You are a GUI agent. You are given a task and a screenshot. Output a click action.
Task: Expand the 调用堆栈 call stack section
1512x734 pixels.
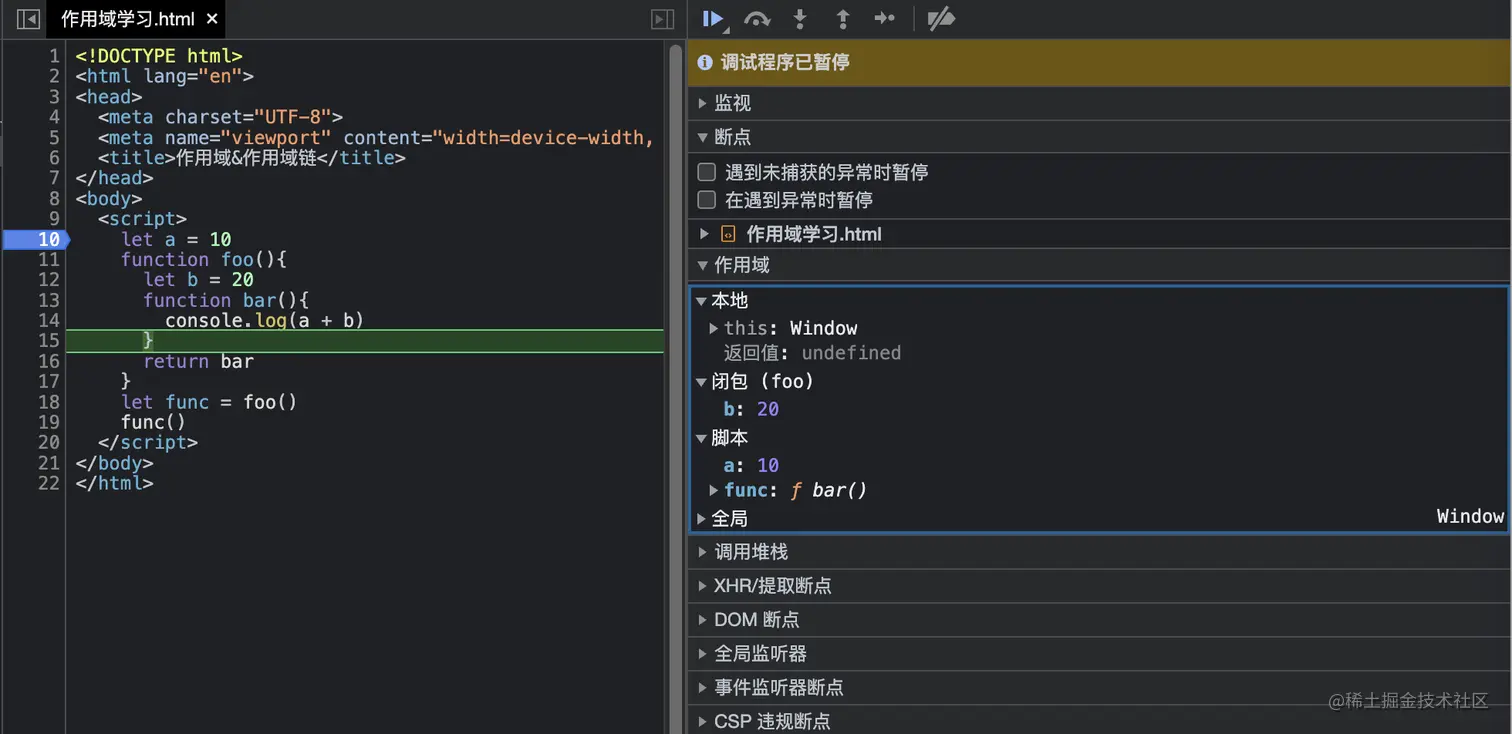703,552
